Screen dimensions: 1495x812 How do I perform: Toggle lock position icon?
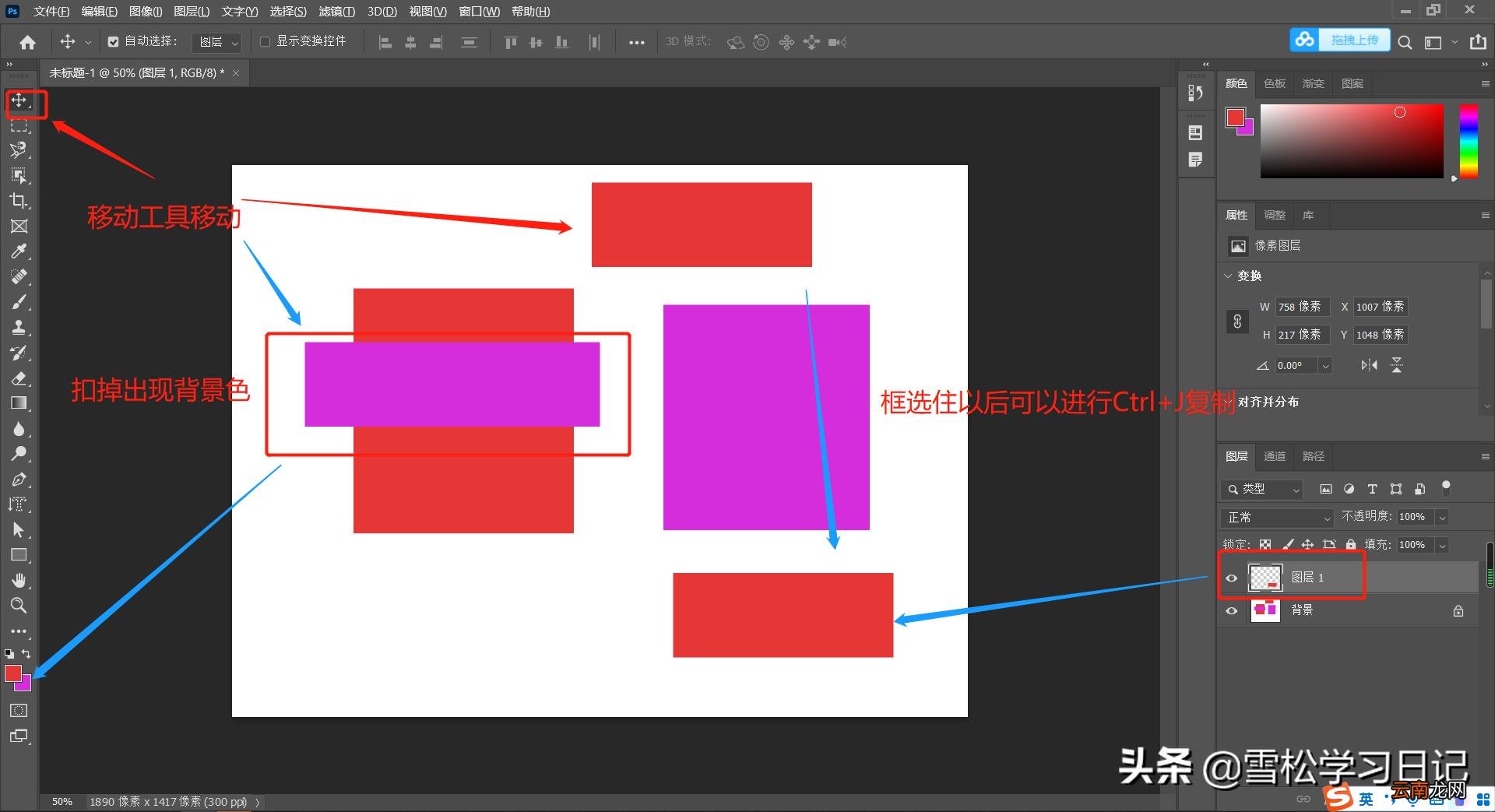[1308, 545]
